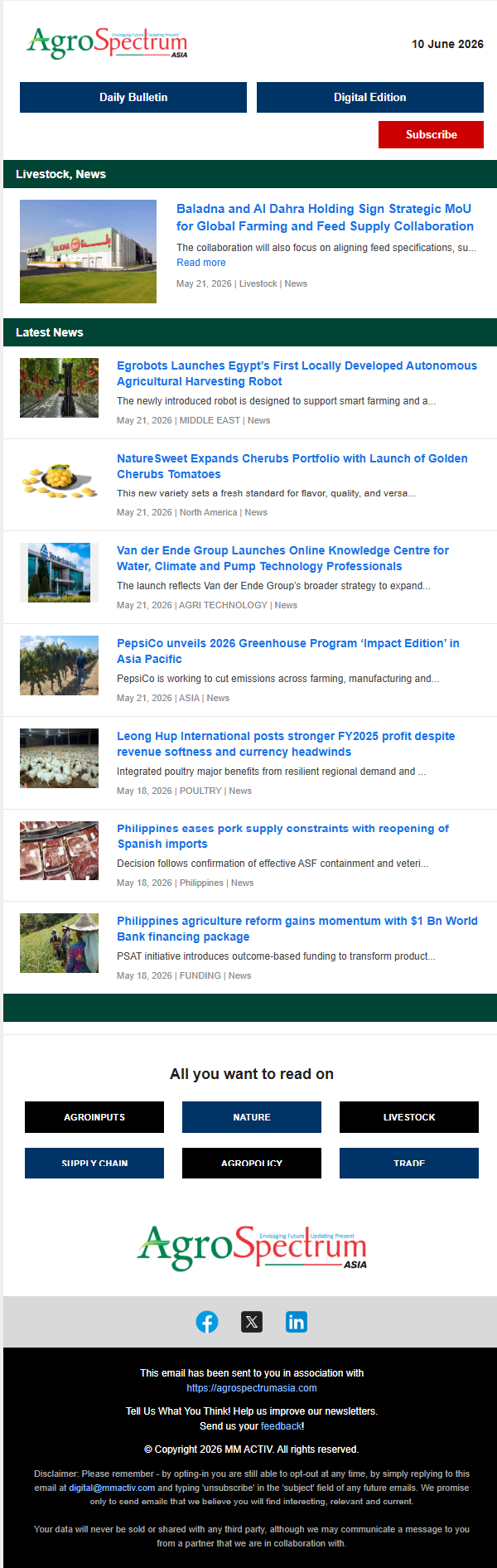Click the 10 June 2026 date text

pyautogui.click(x=447, y=44)
